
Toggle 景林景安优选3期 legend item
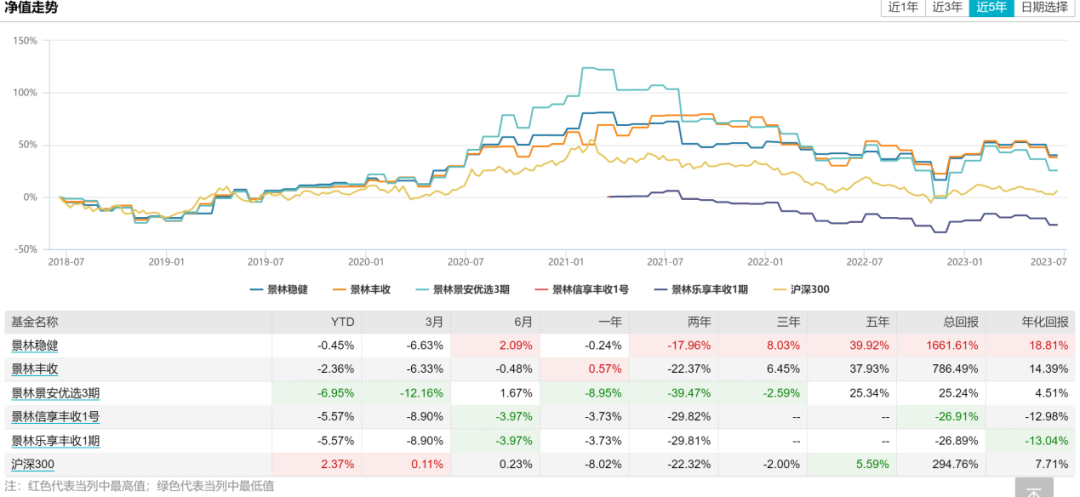(472, 289)
